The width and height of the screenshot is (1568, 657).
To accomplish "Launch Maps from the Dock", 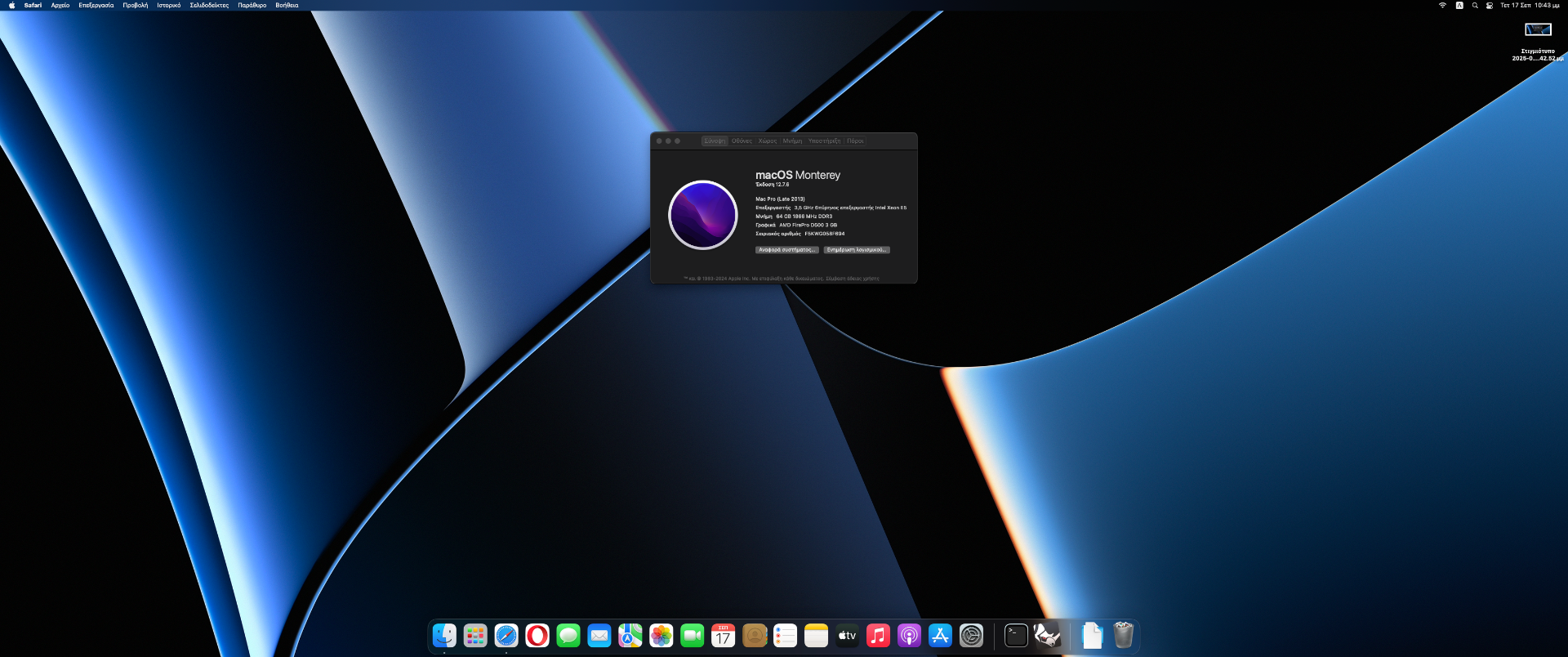I will coord(630,636).
